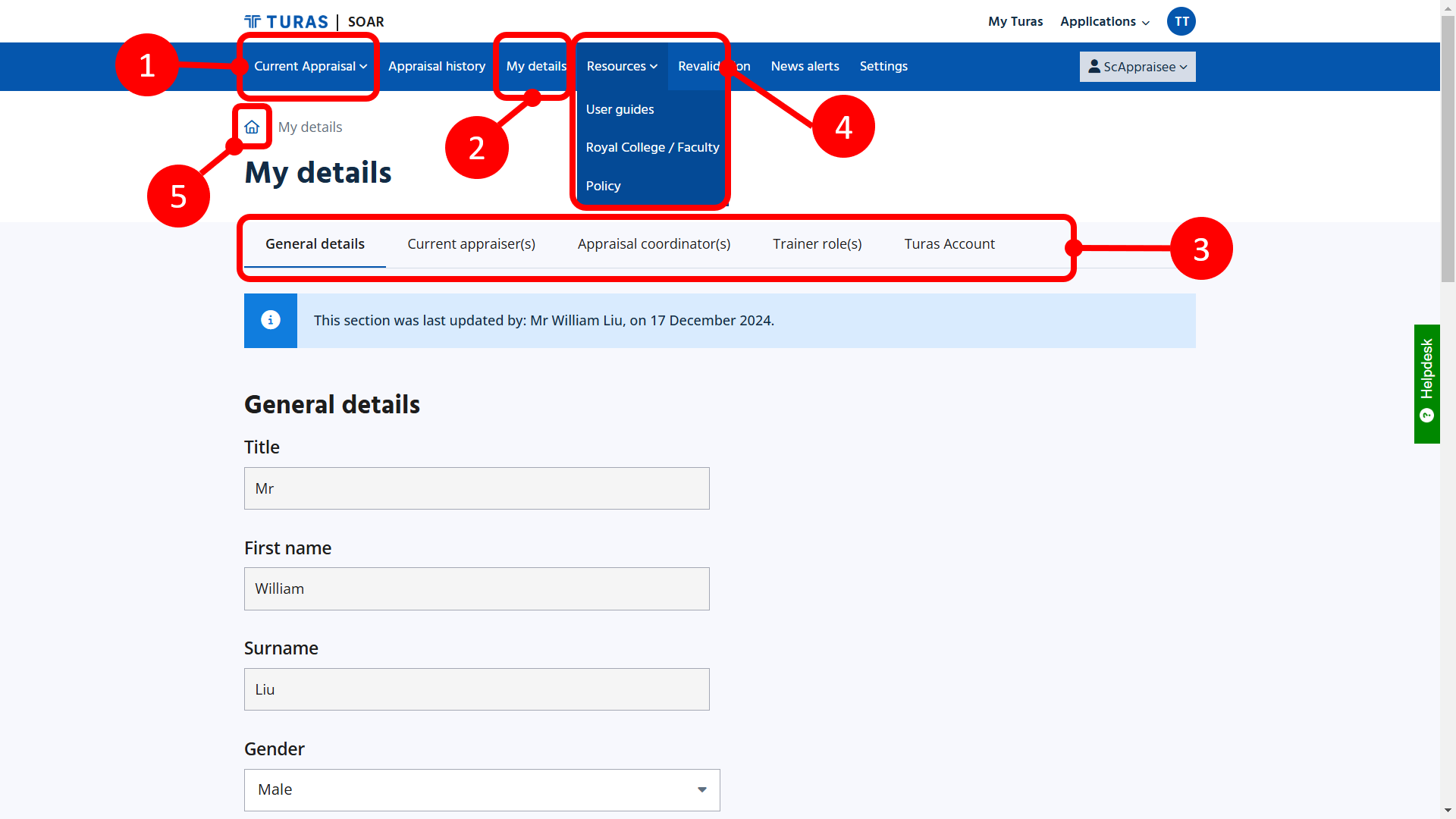This screenshot has height=819, width=1456.
Task: Expand the Current Appraisal dropdown
Action: (310, 67)
